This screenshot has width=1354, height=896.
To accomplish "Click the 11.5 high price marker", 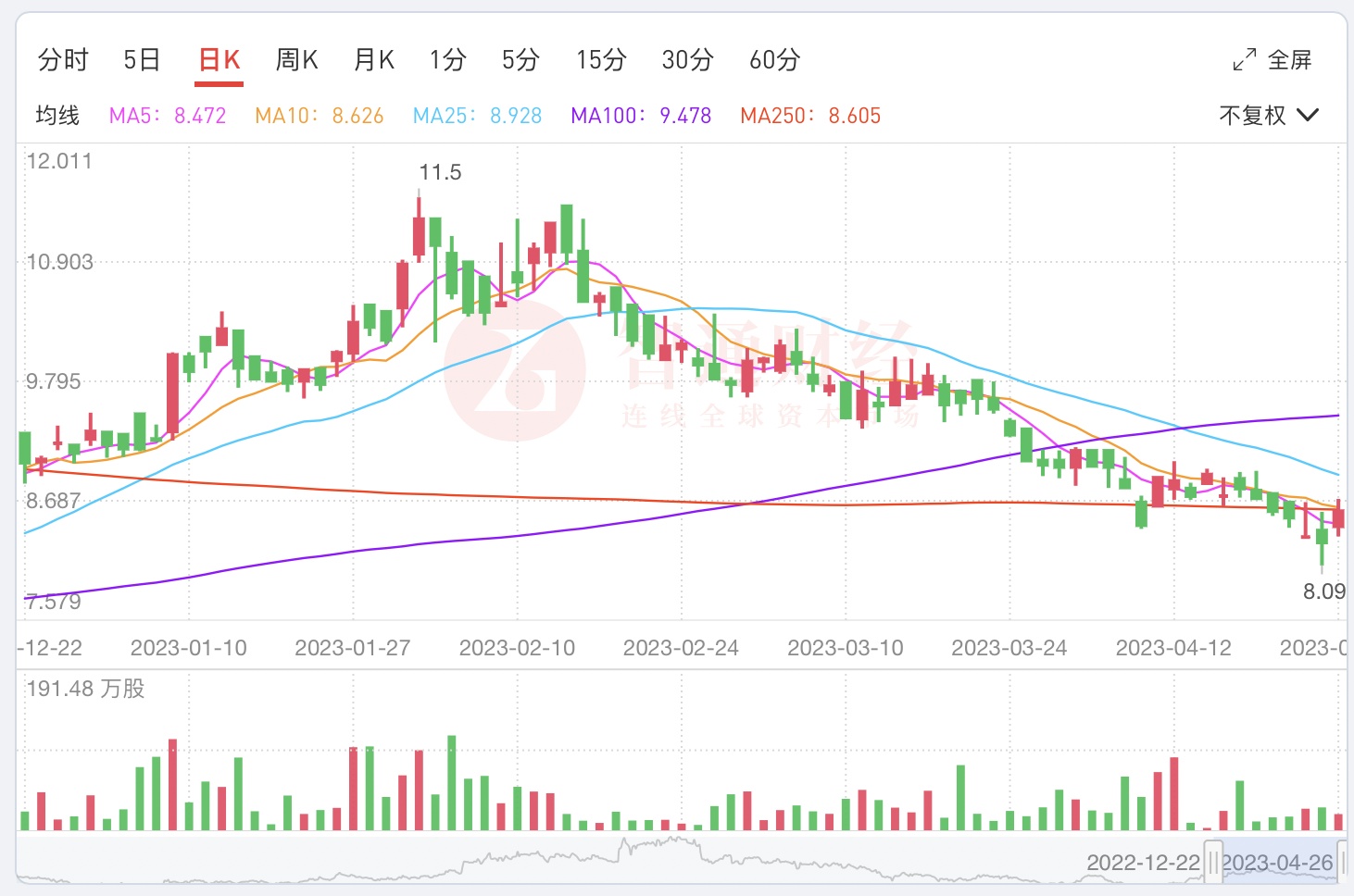I will point(440,172).
